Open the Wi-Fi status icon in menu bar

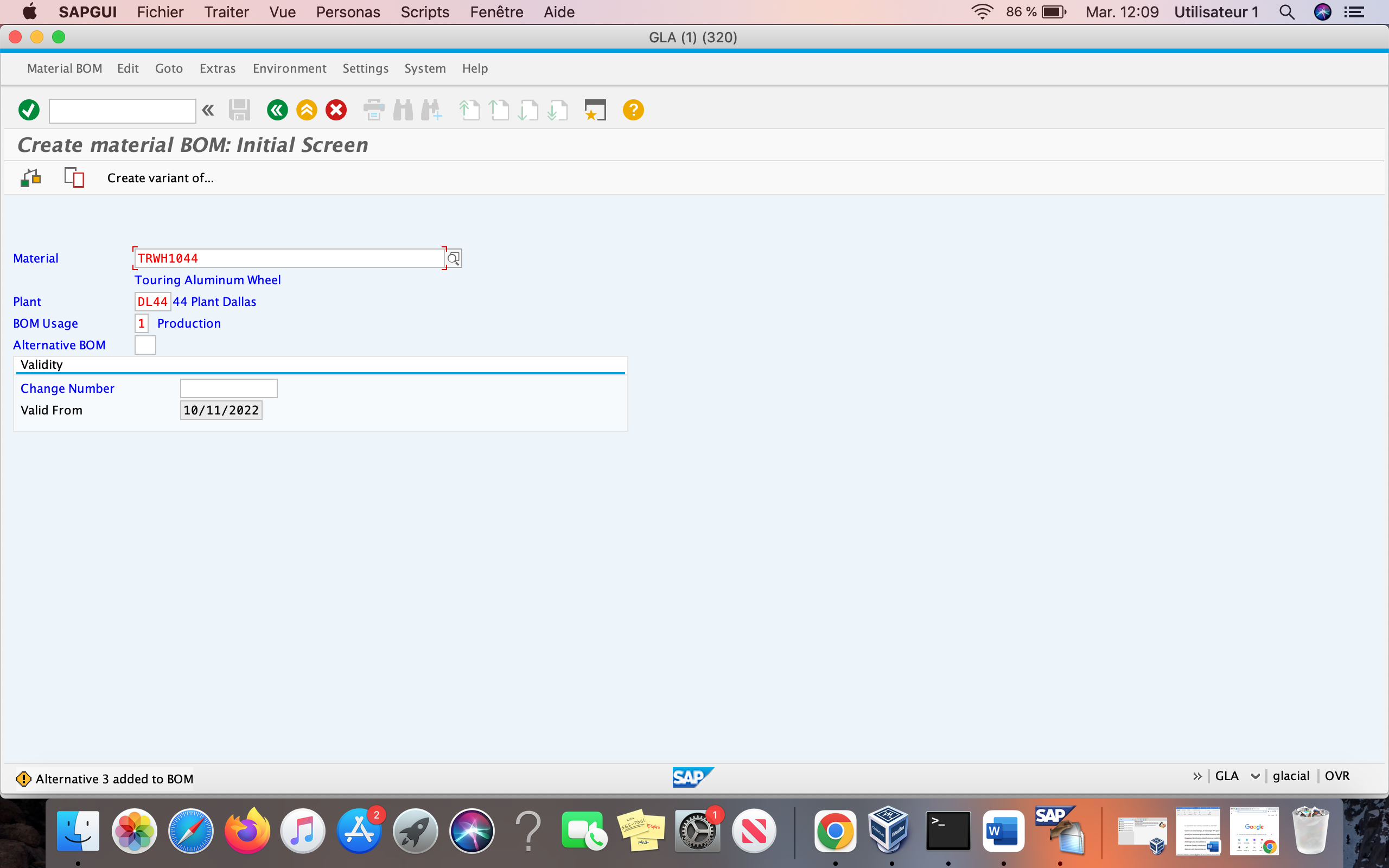pos(982,12)
